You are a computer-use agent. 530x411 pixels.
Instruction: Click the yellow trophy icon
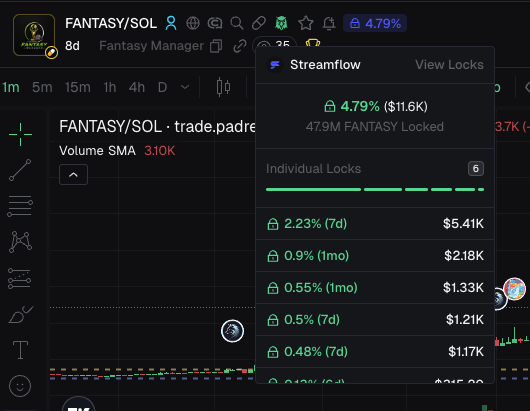click(x=313, y=43)
